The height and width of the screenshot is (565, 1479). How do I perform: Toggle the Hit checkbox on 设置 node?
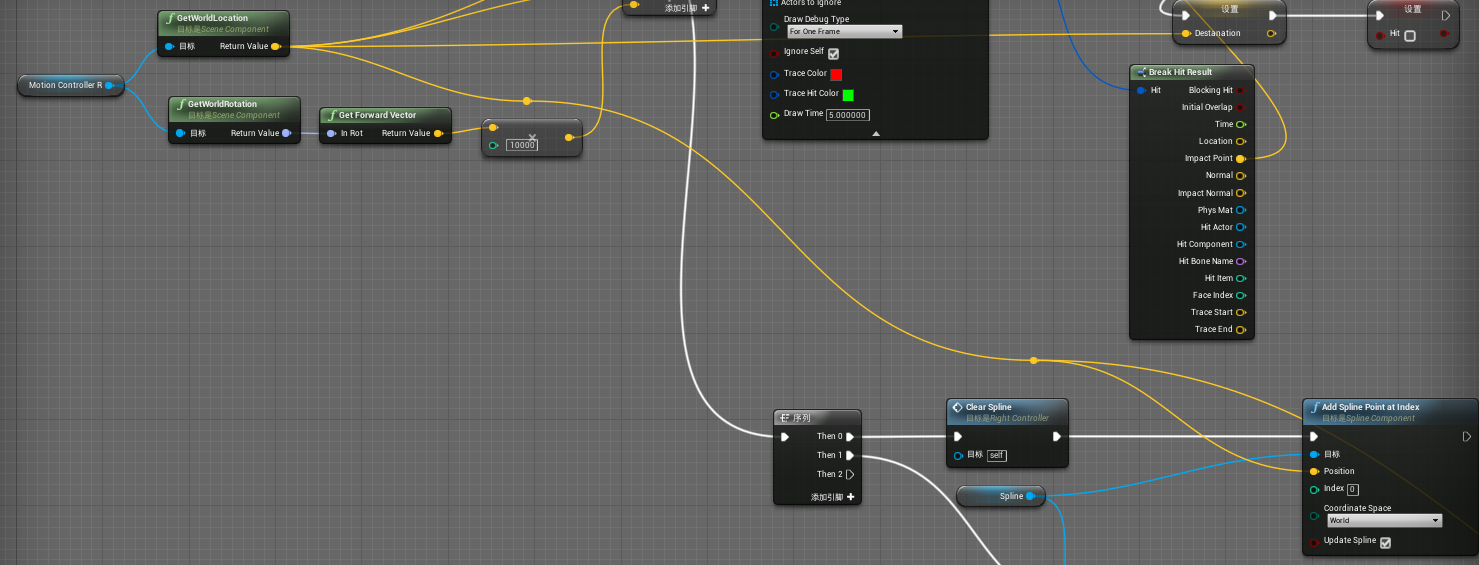pyautogui.click(x=1410, y=36)
